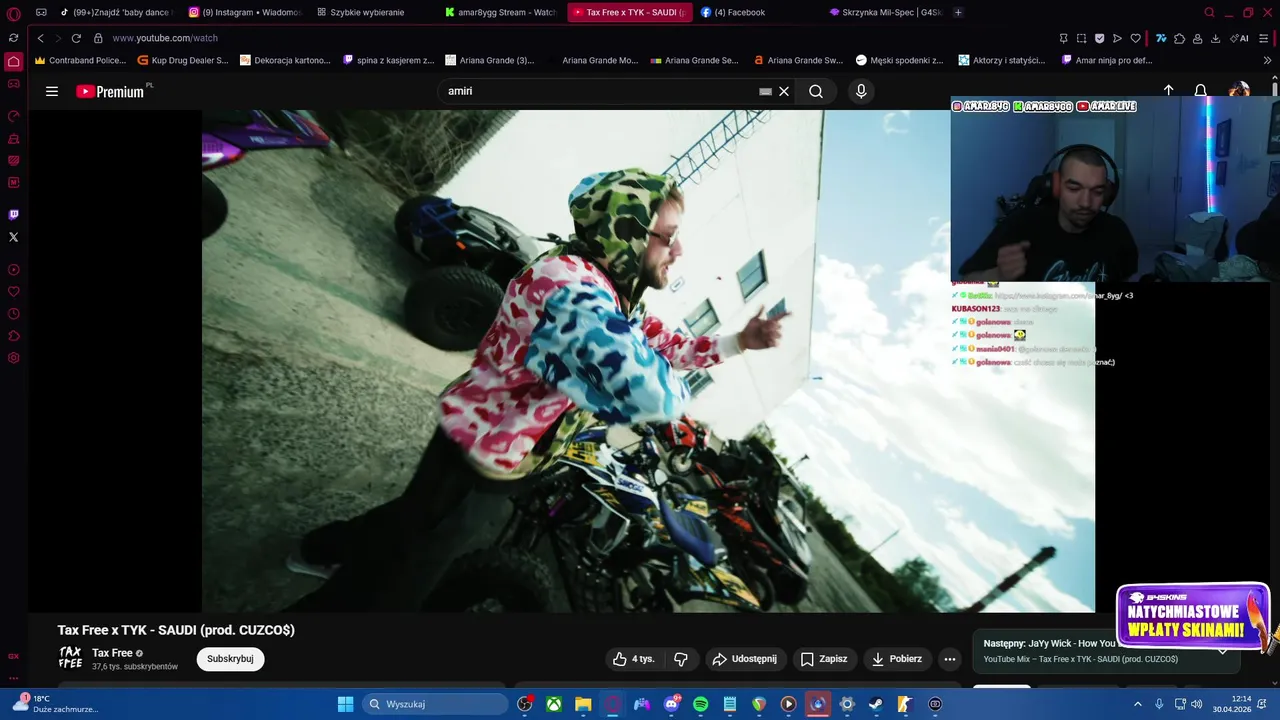Dislike the video with thumbs down
The width and height of the screenshot is (1280, 720).
681,659
